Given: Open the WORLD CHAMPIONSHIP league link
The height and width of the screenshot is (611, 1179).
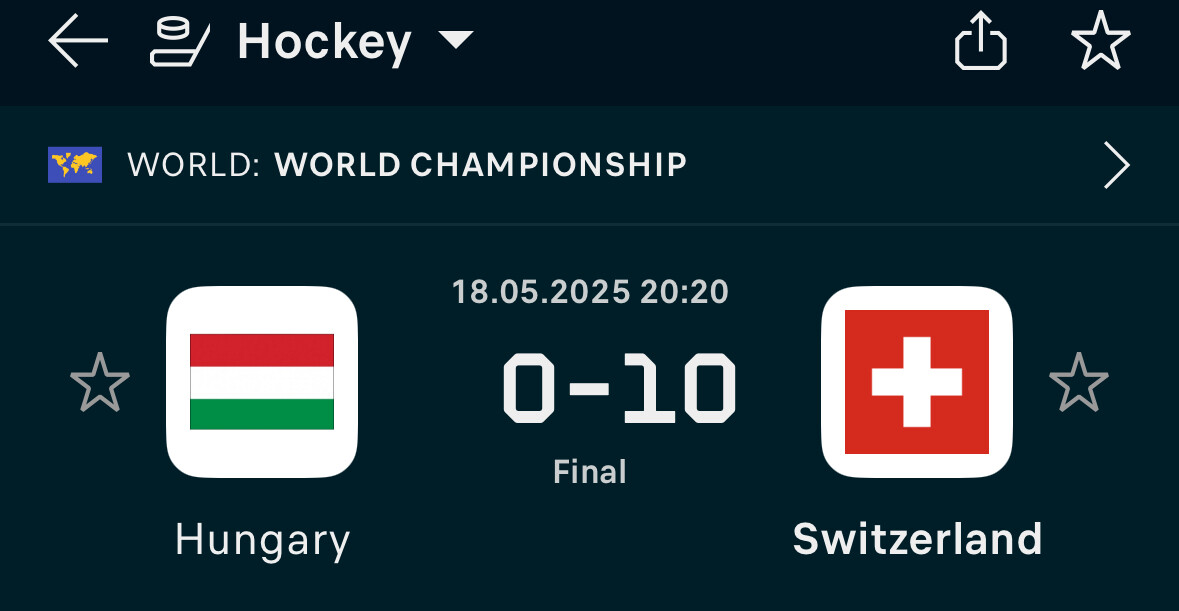Looking at the screenshot, I should [x=480, y=165].
